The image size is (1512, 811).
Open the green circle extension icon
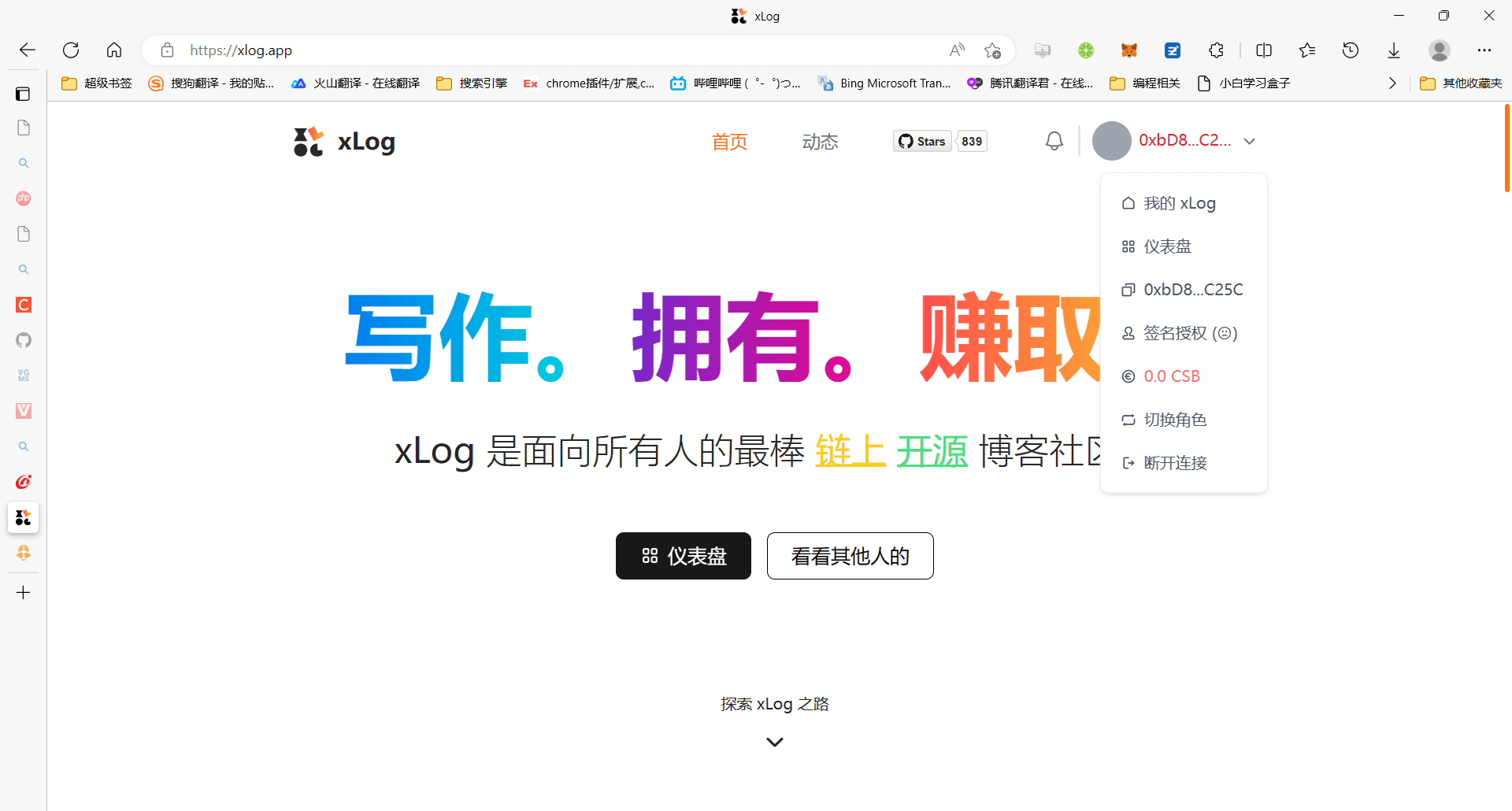point(1086,50)
